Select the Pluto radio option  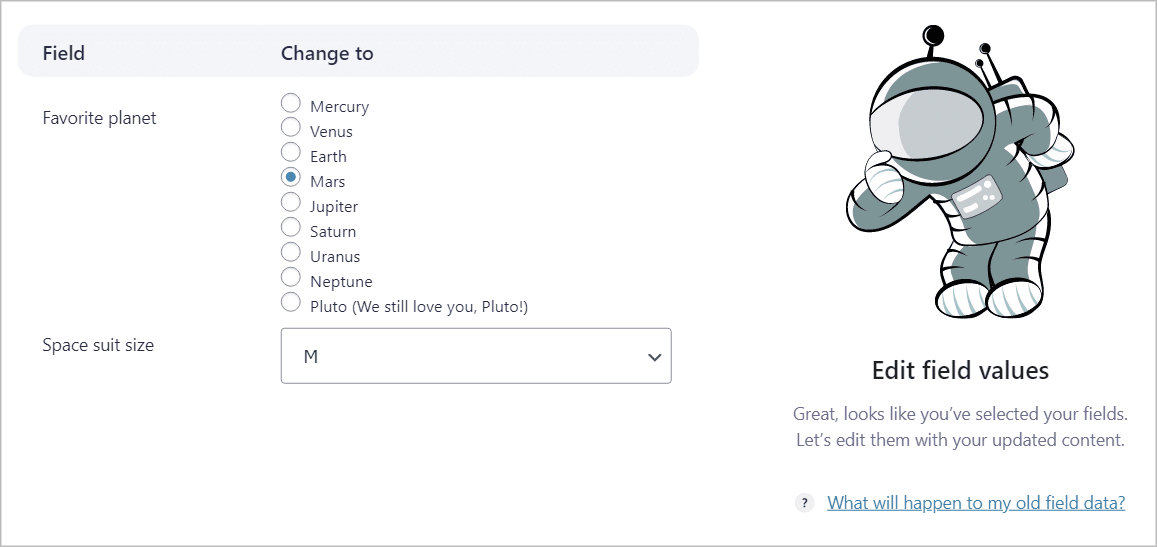click(x=291, y=302)
